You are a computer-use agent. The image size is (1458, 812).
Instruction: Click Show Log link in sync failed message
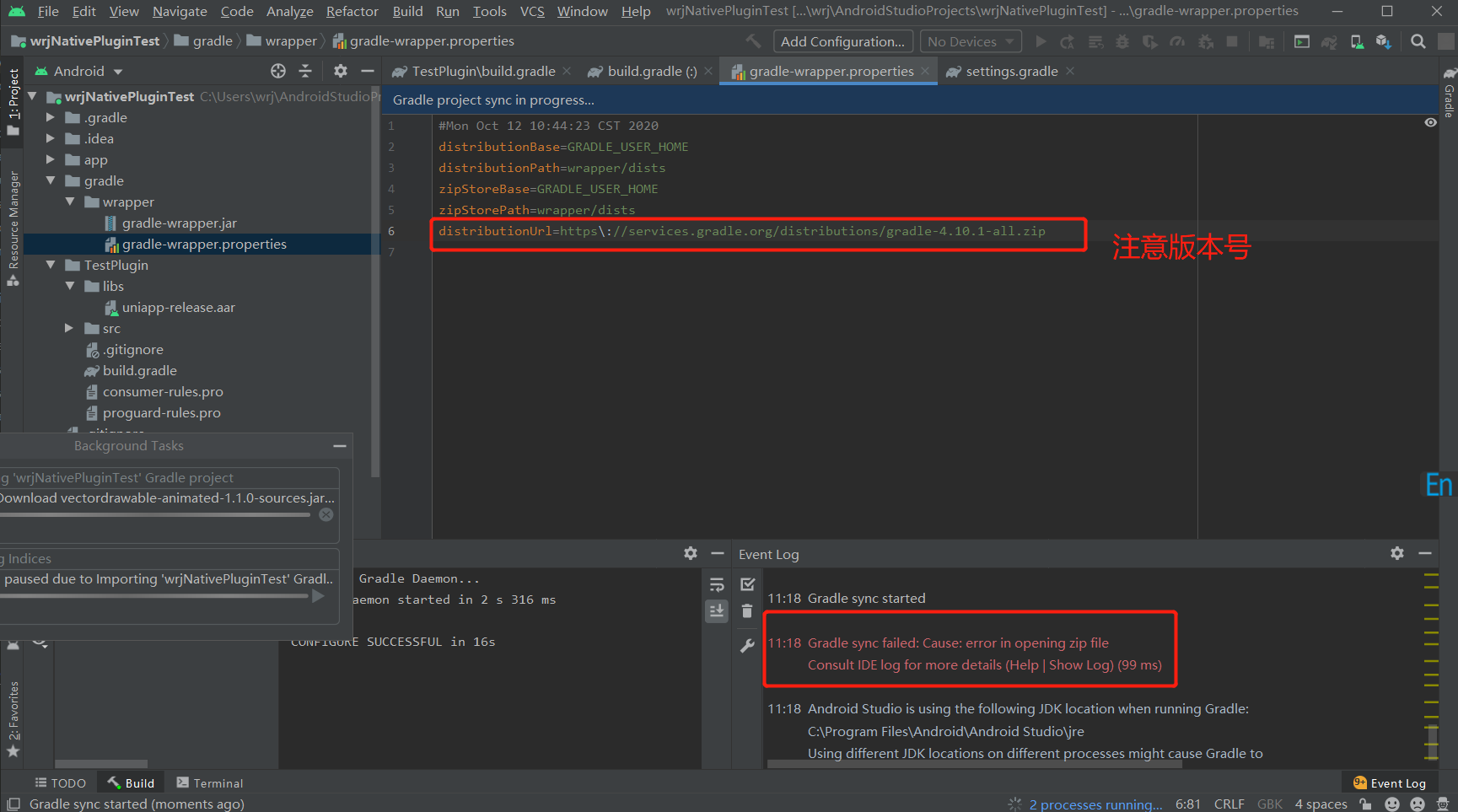(x=1081, y=664)
